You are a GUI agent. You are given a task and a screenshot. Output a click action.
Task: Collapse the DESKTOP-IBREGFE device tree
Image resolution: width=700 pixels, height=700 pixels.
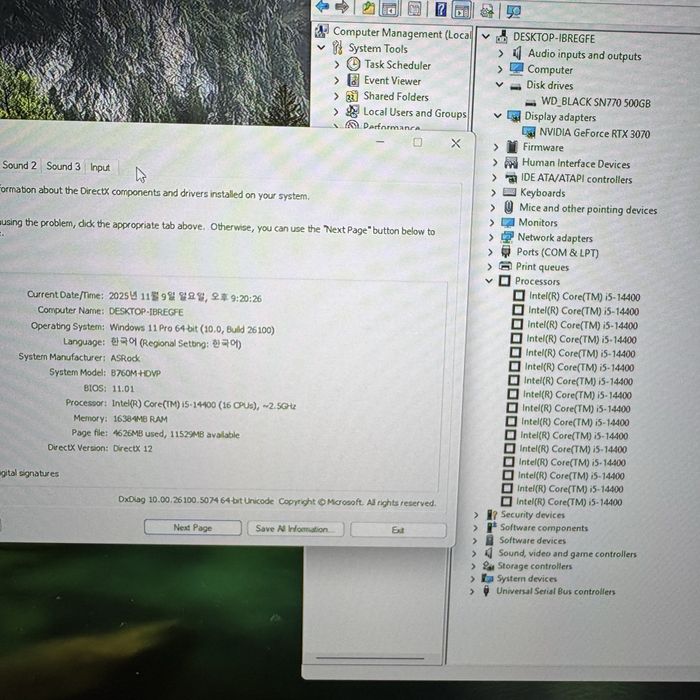[486, 36]
